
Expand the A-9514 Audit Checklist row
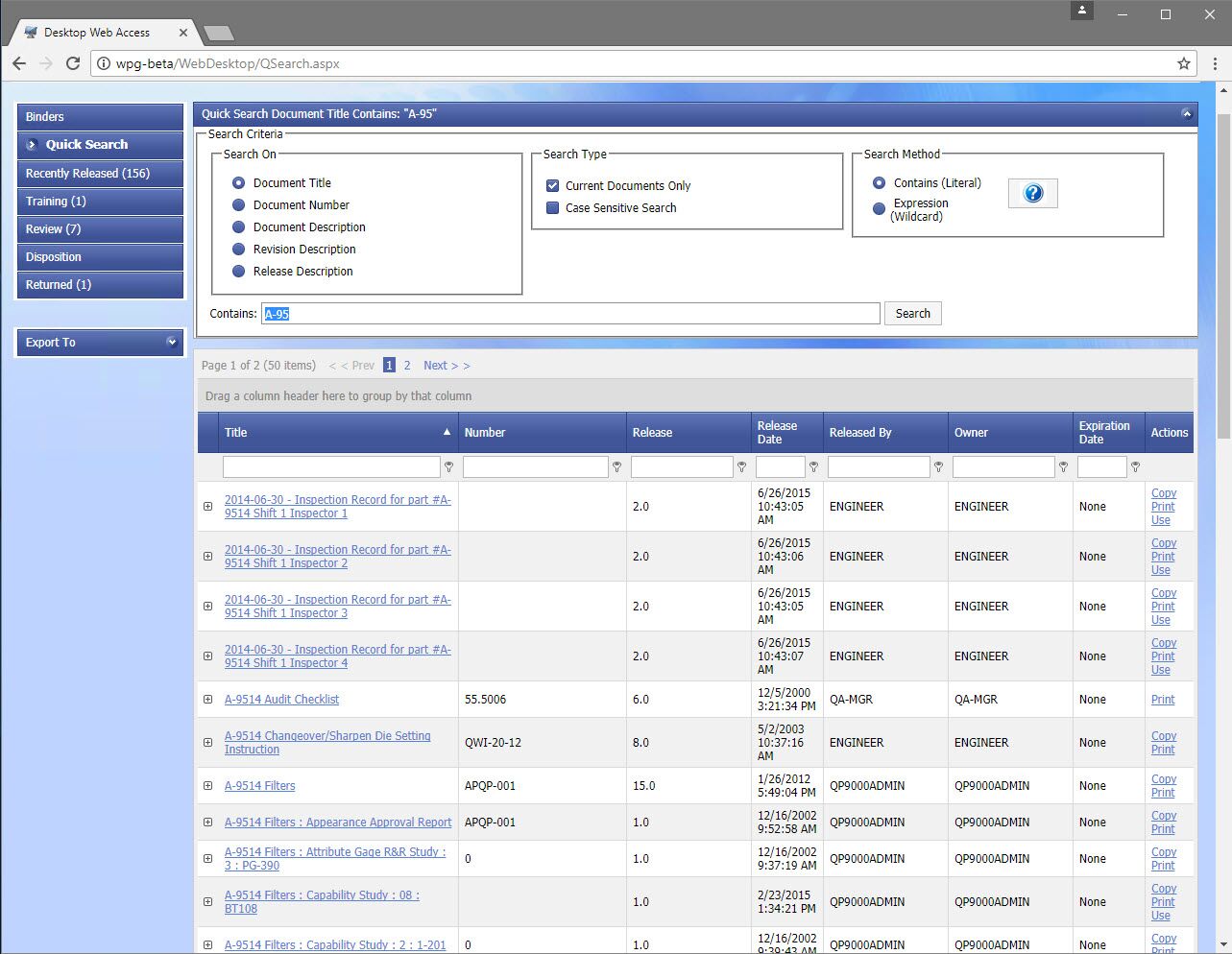pos(207,700)
